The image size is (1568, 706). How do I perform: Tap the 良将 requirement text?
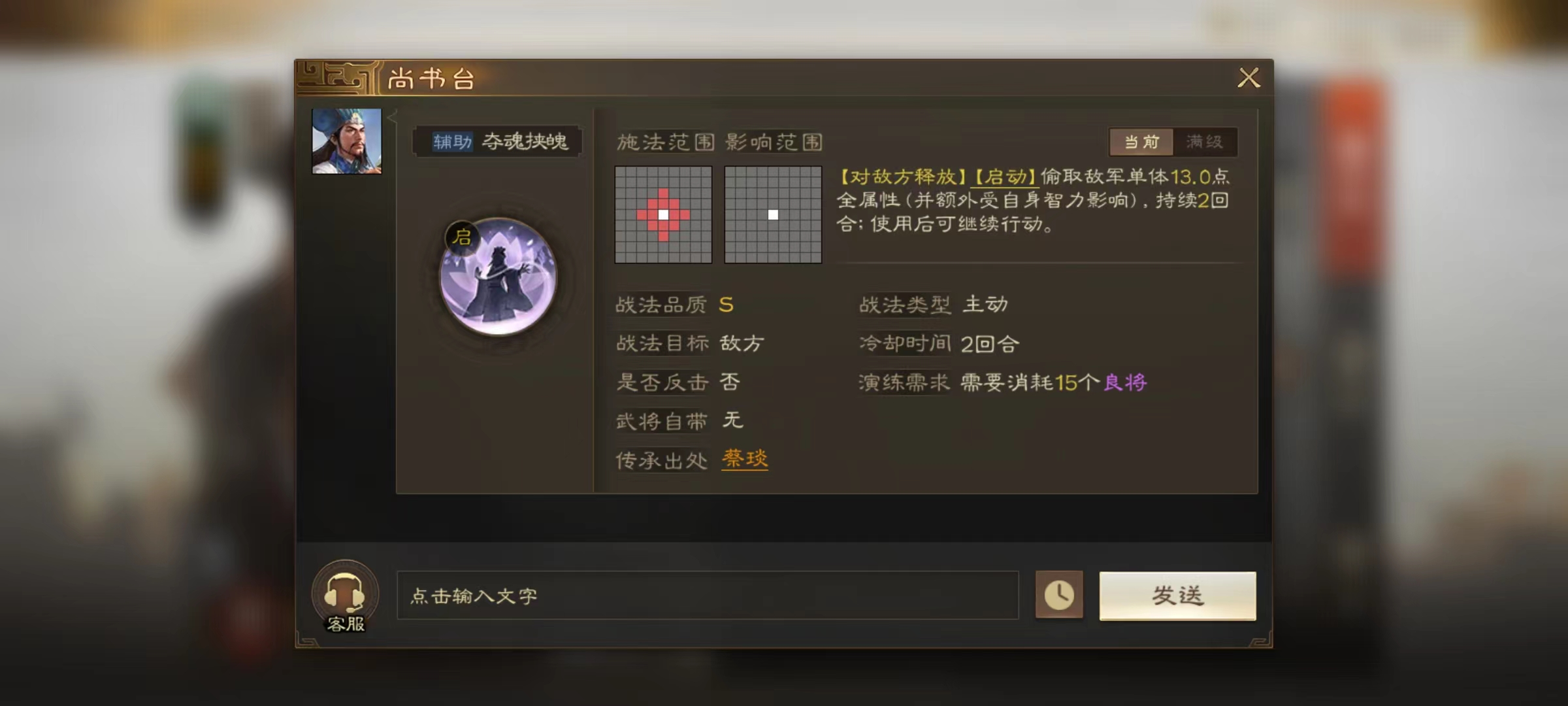tap(1125, 382)
